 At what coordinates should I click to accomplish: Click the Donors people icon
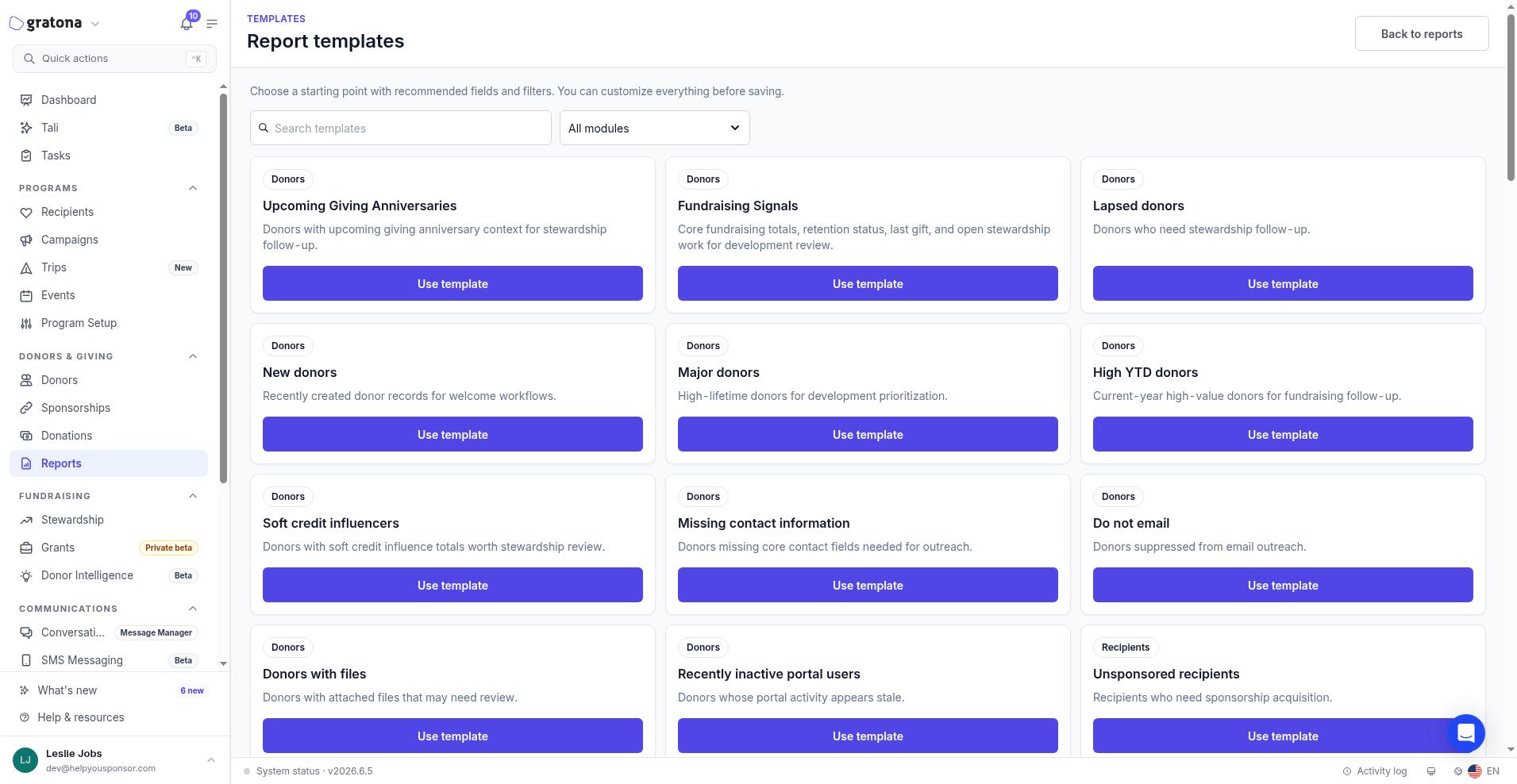tap(26, 380)
